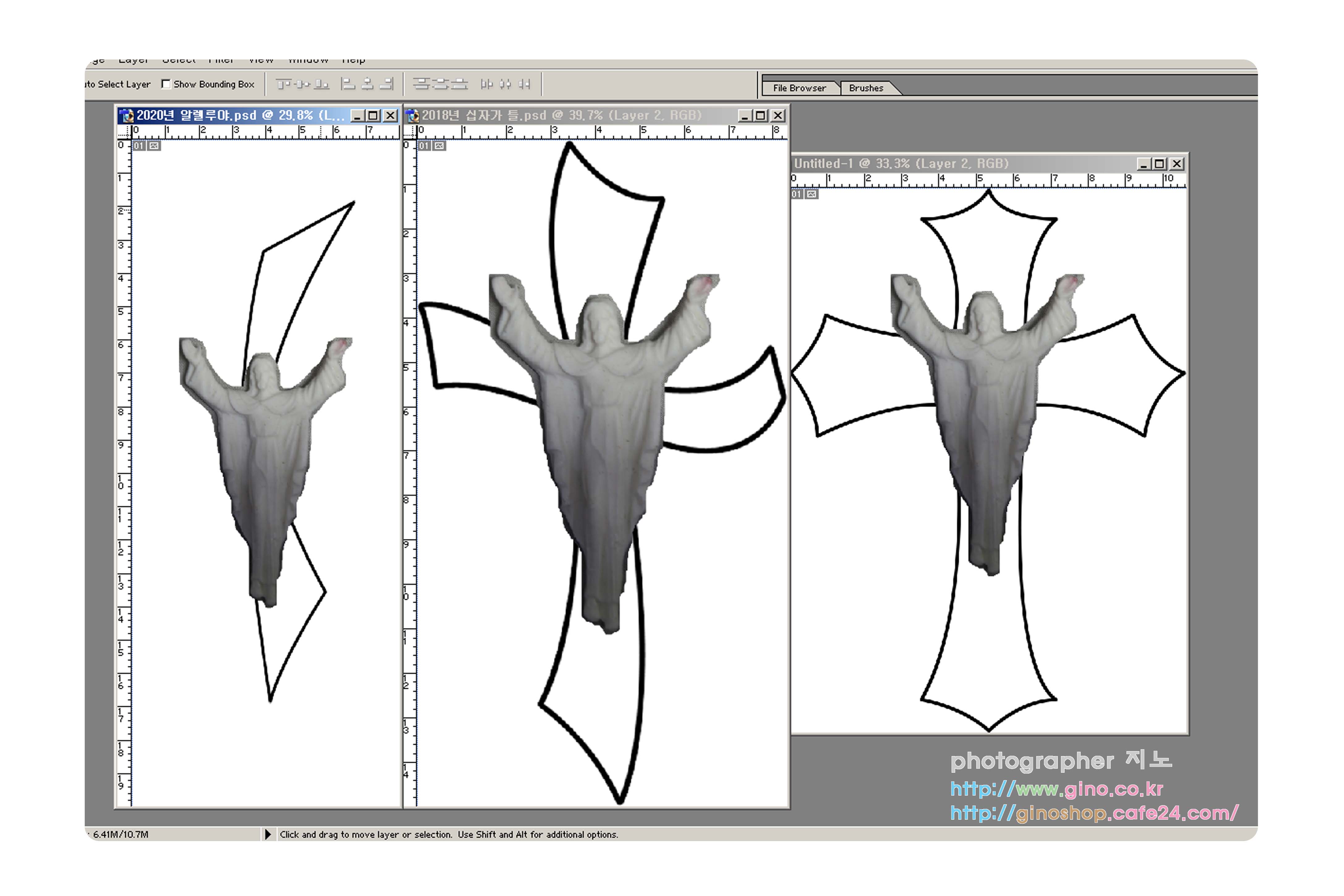This screenshot has height=896, width=1344.
Task: Click Align Top Edges icon
Action: [283, 85]
